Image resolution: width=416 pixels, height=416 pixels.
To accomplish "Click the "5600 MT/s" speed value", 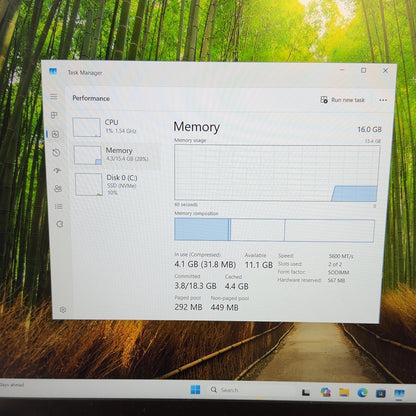I will click(x=341, y=256).
